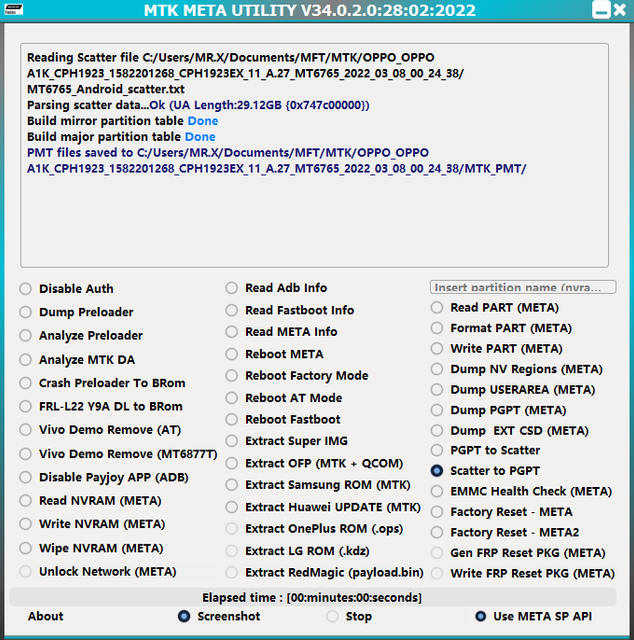Choose Write NVRAM (META)
This screenshot has height=640, width=634.
25,524
